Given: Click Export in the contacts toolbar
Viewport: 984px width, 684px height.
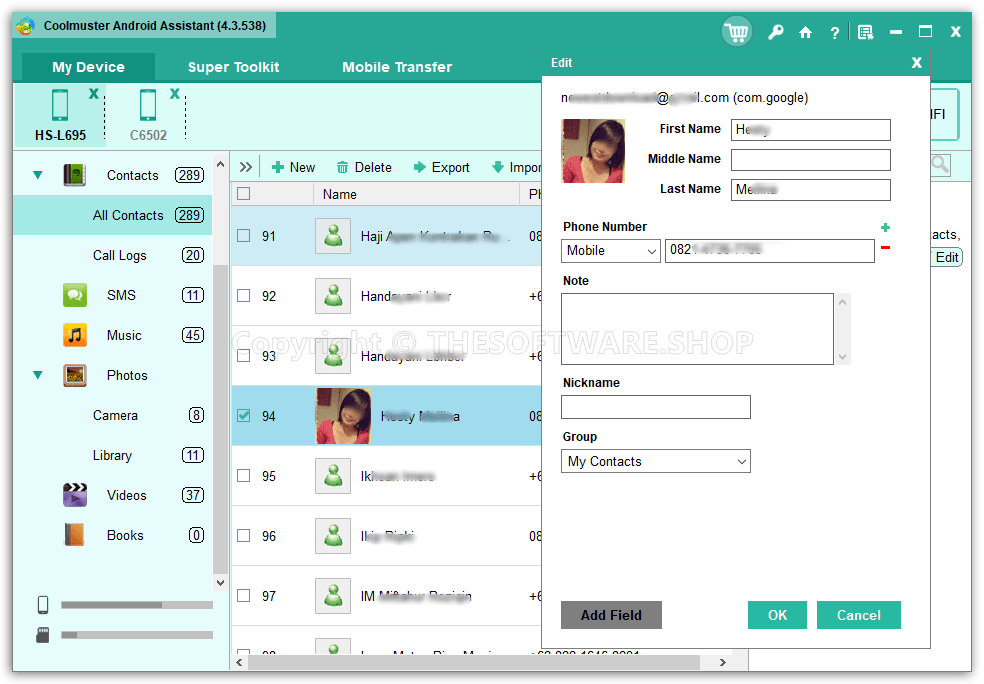Looking at the screenshot, I should coord(442,168).
